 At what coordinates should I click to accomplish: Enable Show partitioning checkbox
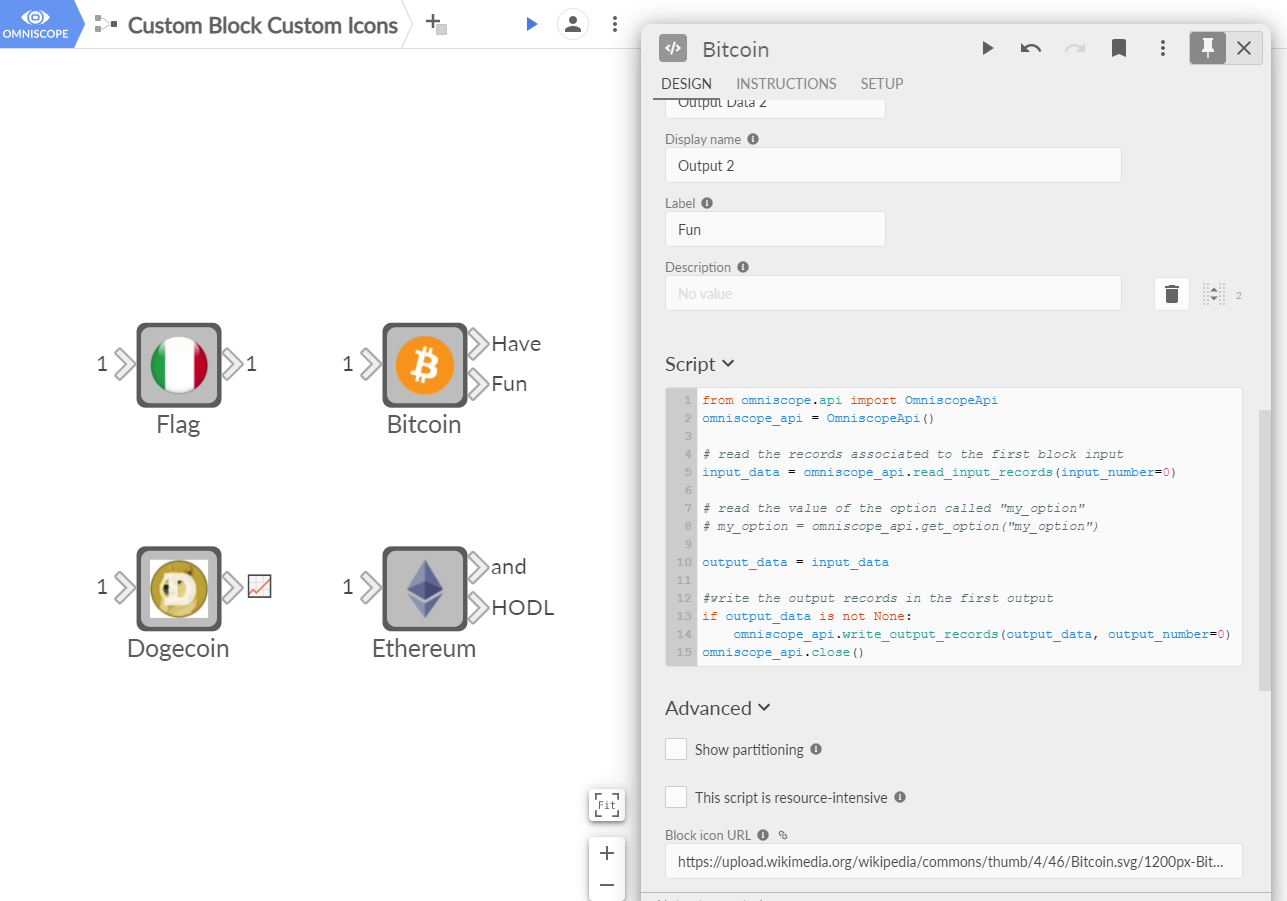click(x=676, y=749)
